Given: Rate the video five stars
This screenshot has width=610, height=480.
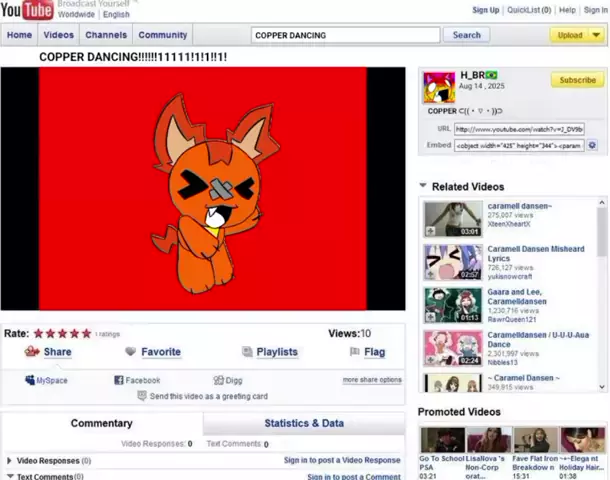Looking at the screenshot, I should tap(86, 334).
